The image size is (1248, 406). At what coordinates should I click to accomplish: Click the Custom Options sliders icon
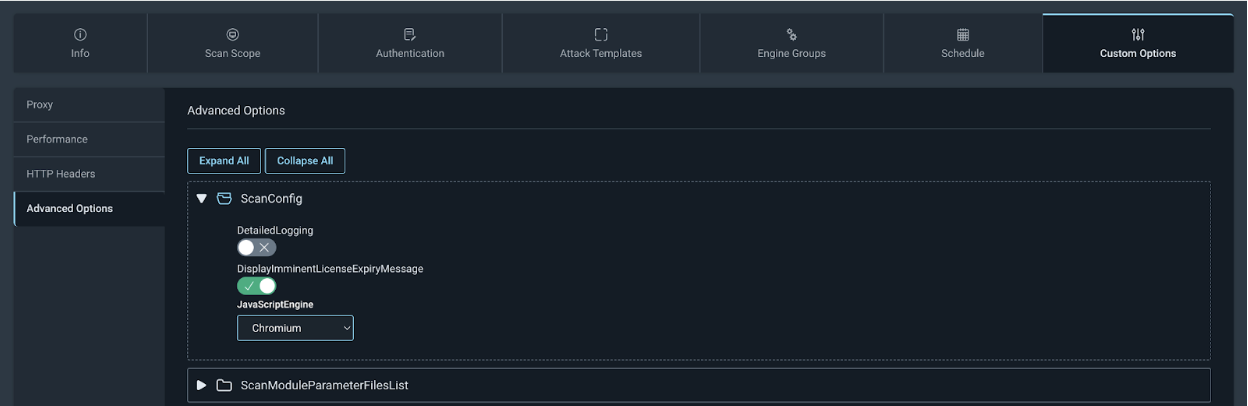pyautogui.click(x=1138, y=34)
